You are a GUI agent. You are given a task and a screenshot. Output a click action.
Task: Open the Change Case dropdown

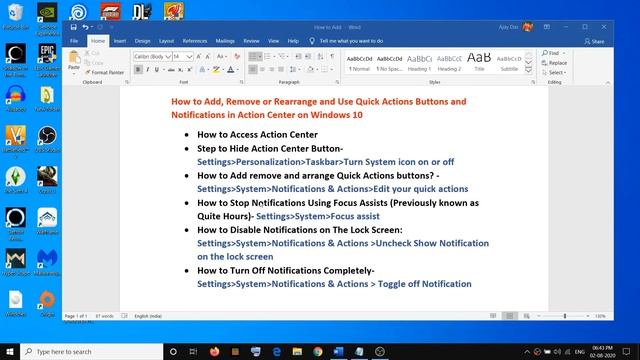[222, 56]
